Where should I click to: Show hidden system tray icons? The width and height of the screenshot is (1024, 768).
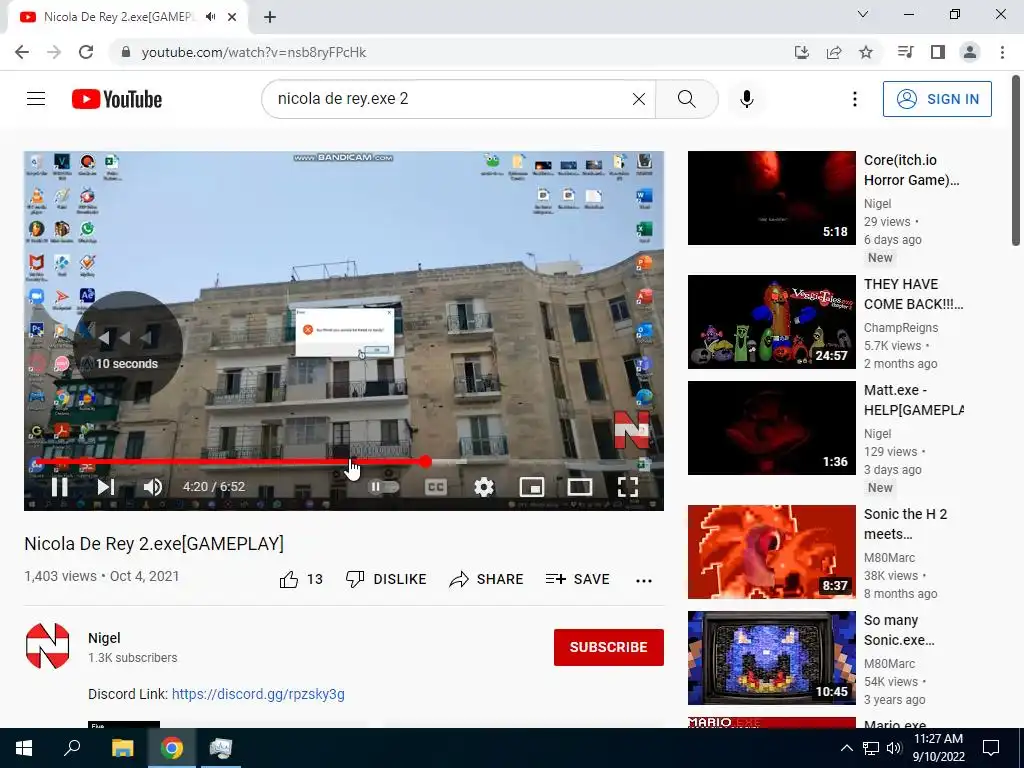[846, 748]
